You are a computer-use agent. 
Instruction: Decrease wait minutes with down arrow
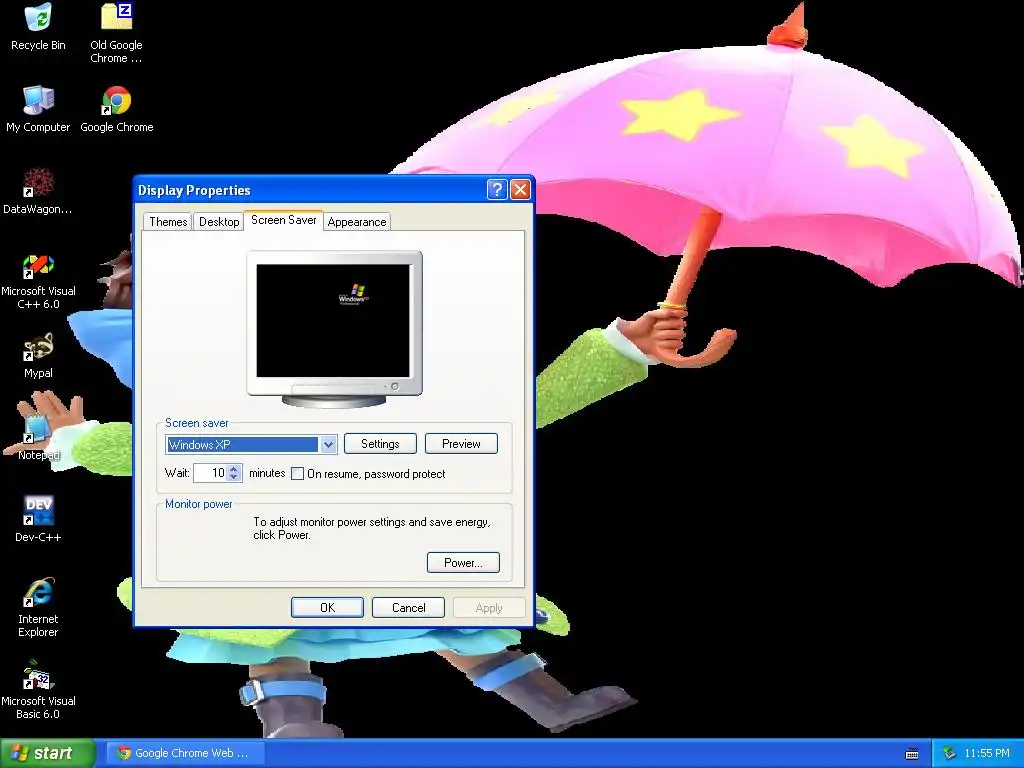pyautogui.click(x=234, y=477)
